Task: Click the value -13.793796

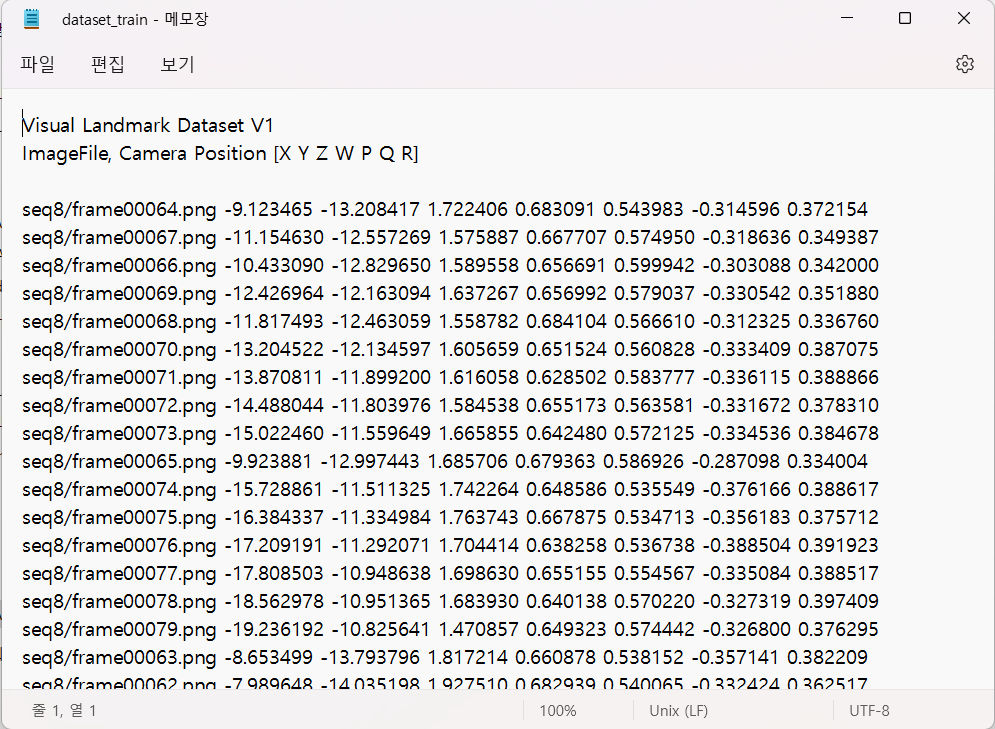Action: coord(370,657)
